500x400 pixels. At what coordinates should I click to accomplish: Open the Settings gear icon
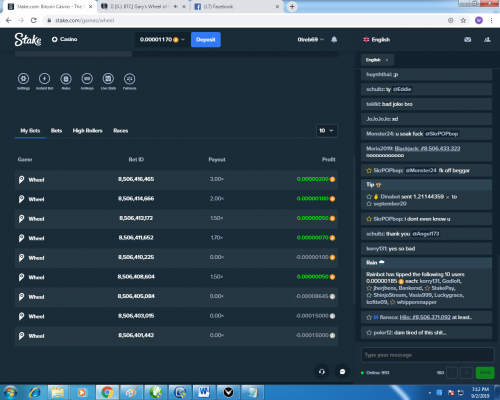coord(23,79)
